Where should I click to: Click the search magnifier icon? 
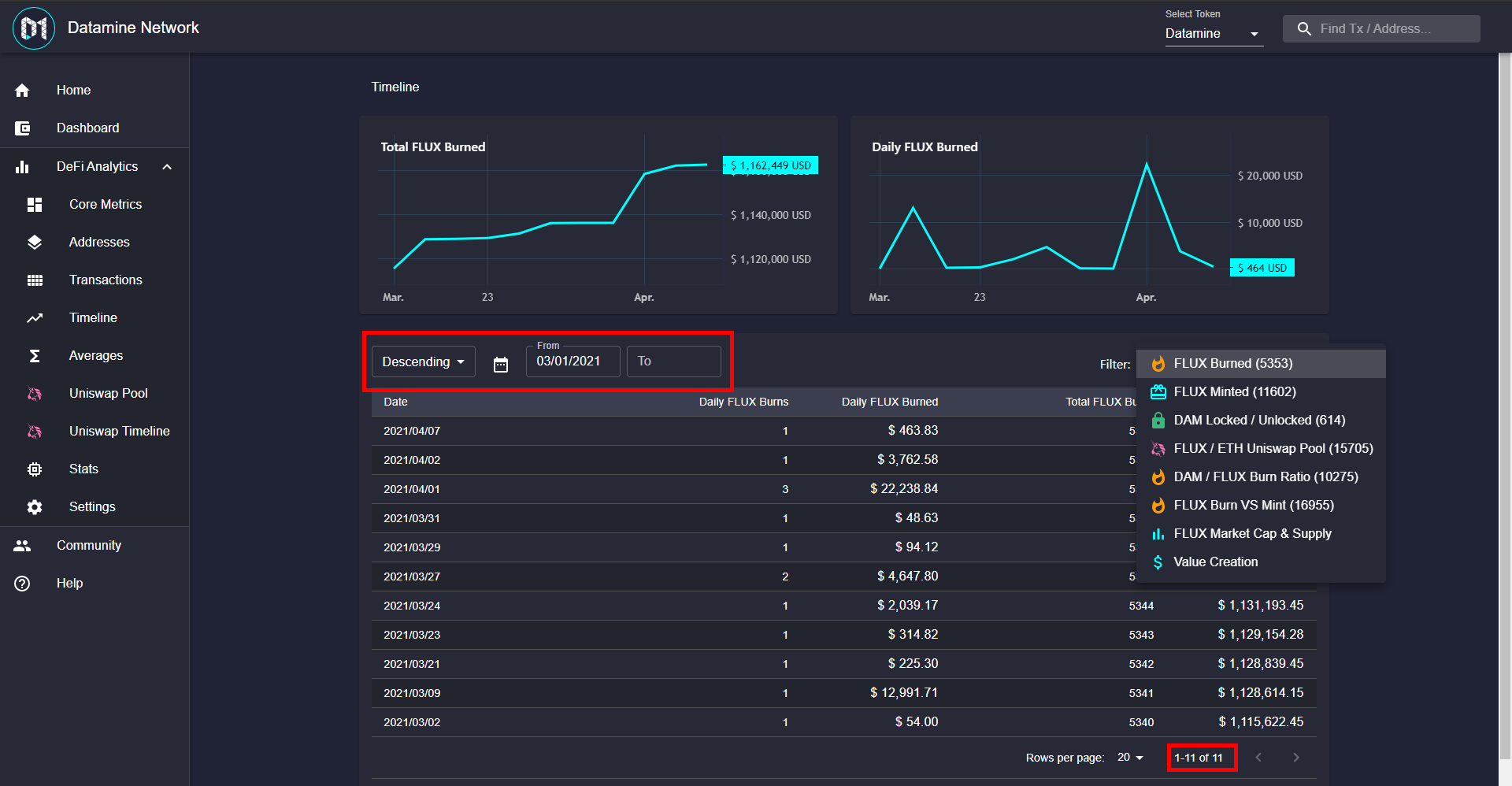(x=1304, y=29)
